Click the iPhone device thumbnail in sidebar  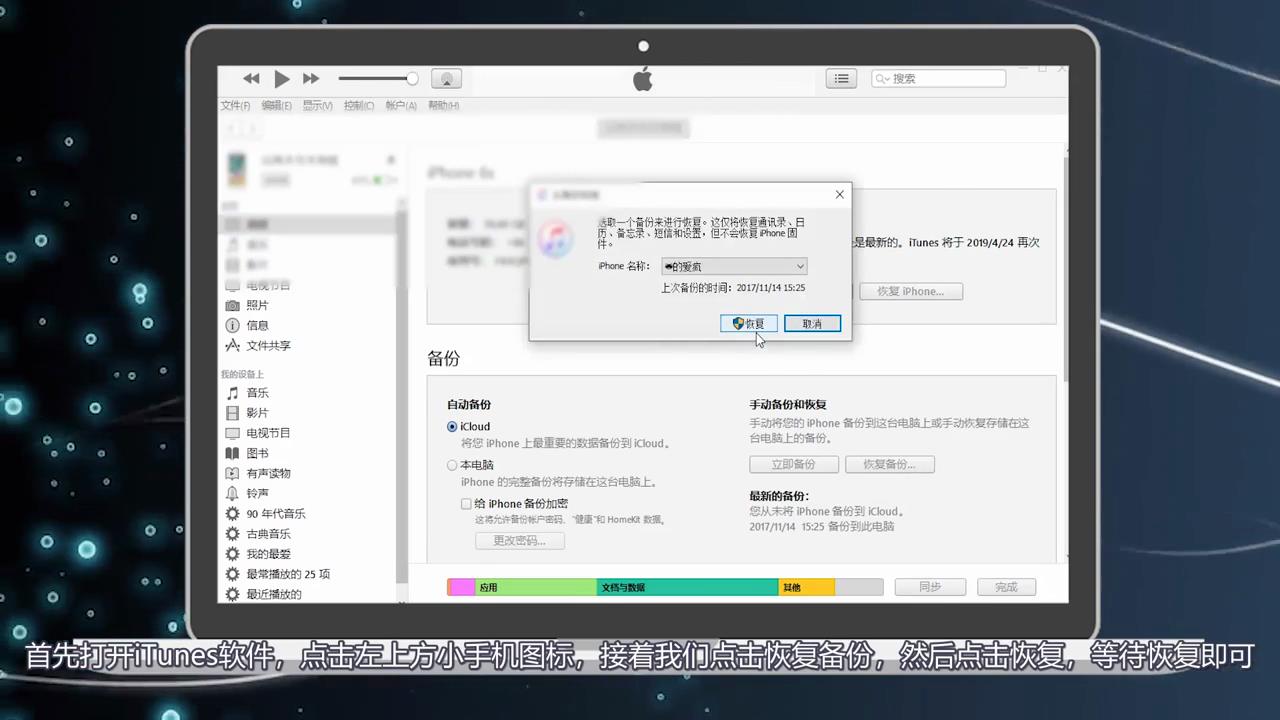point(236,169)
